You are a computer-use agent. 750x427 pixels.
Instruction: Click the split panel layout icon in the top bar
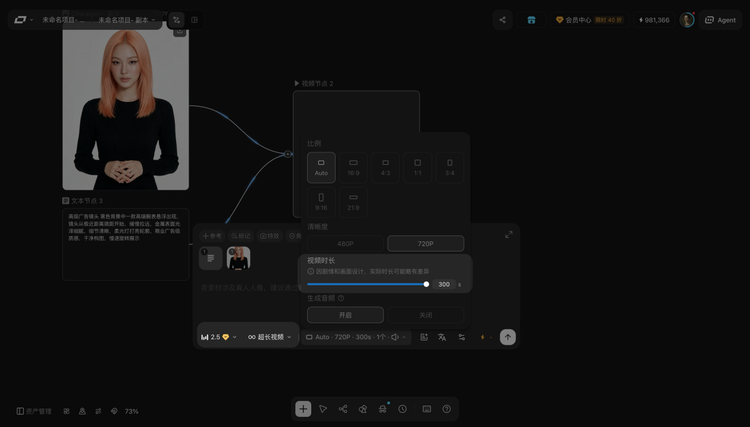pos(194,20)
